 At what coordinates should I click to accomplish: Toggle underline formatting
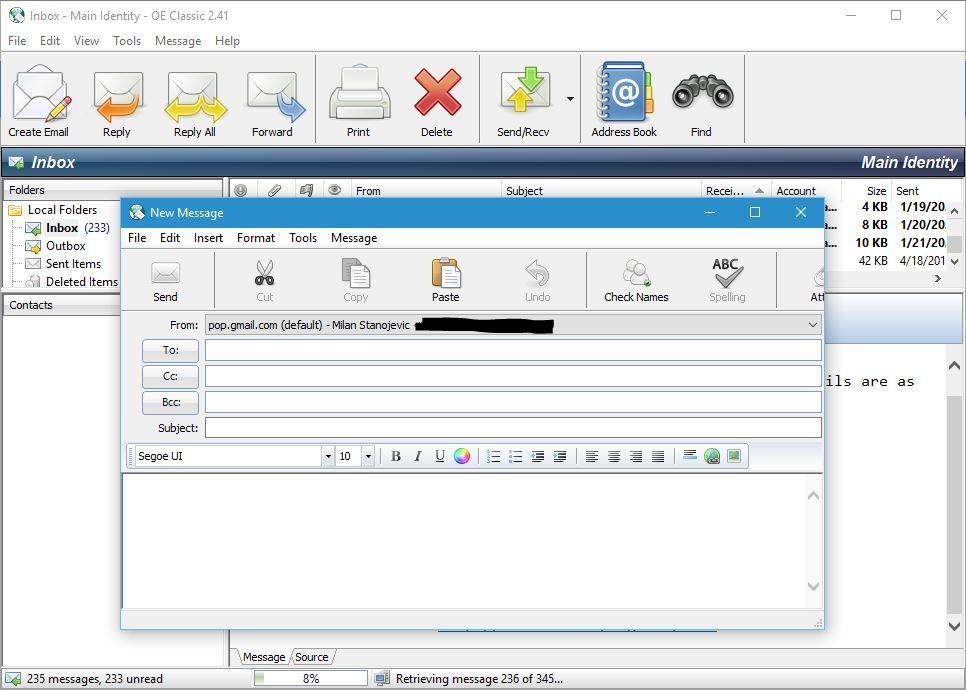click(x=440, y=457)
